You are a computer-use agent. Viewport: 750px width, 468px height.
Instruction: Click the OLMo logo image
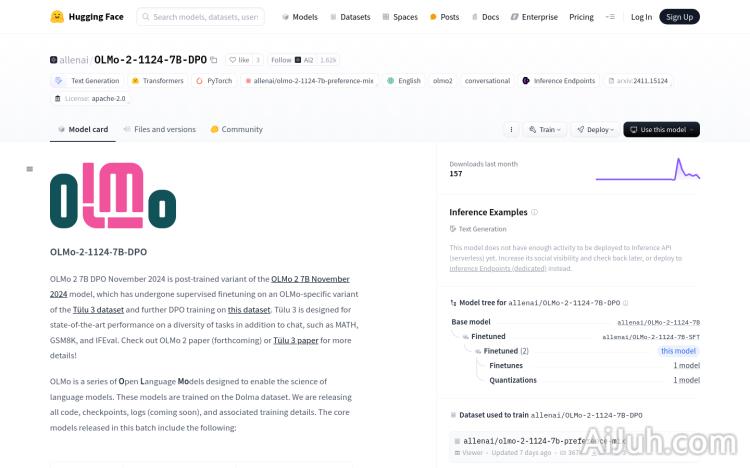tap(113, 201)
